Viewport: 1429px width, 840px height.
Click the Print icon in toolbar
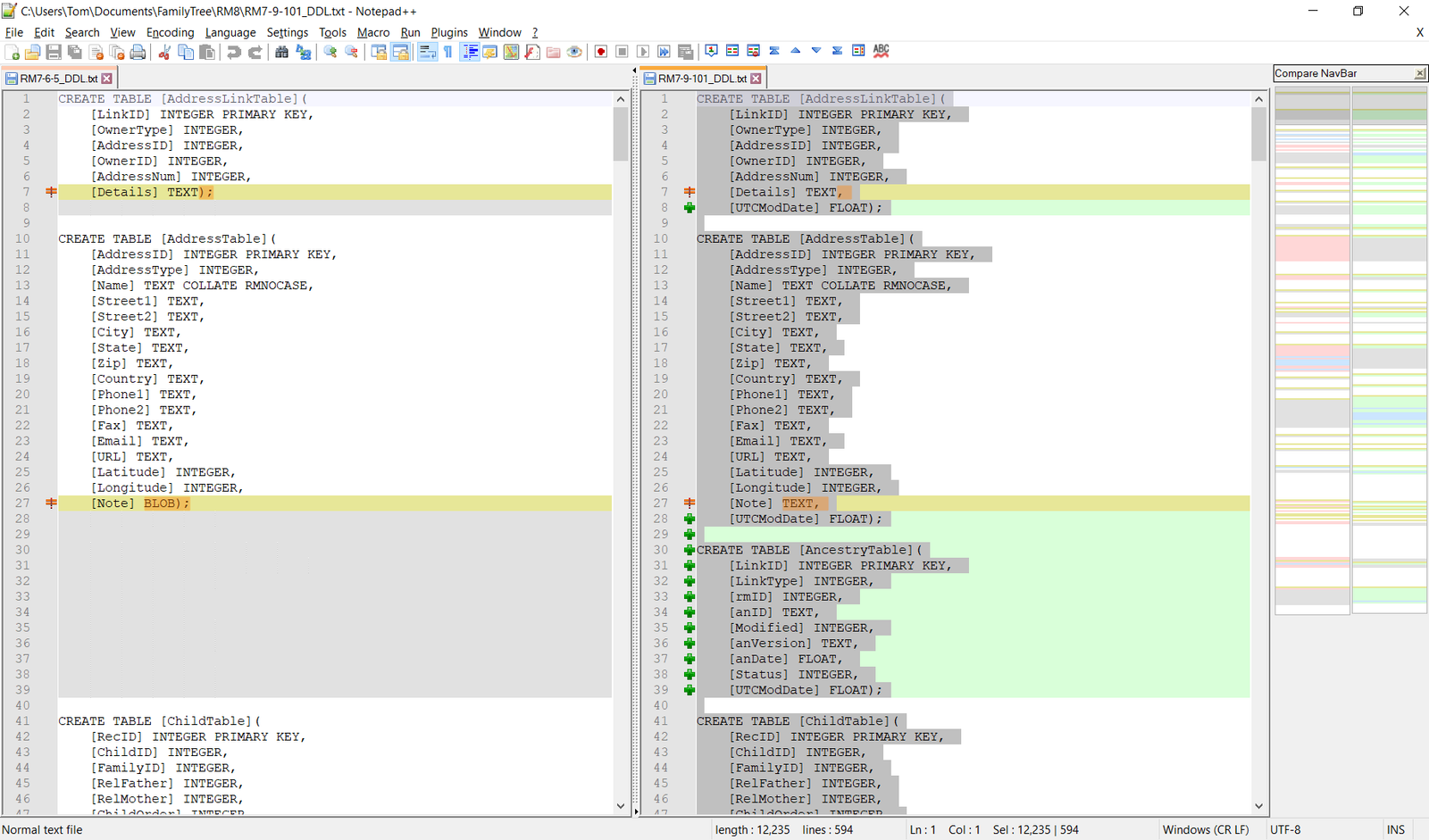pyautogui.click(x=138, y=52)
